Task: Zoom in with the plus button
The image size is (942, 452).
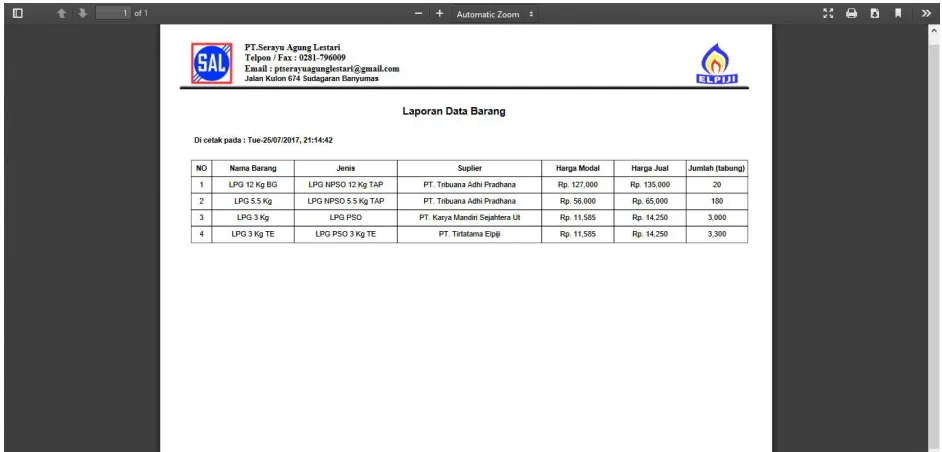Action: pyautogui.click(x=440, y=13)
